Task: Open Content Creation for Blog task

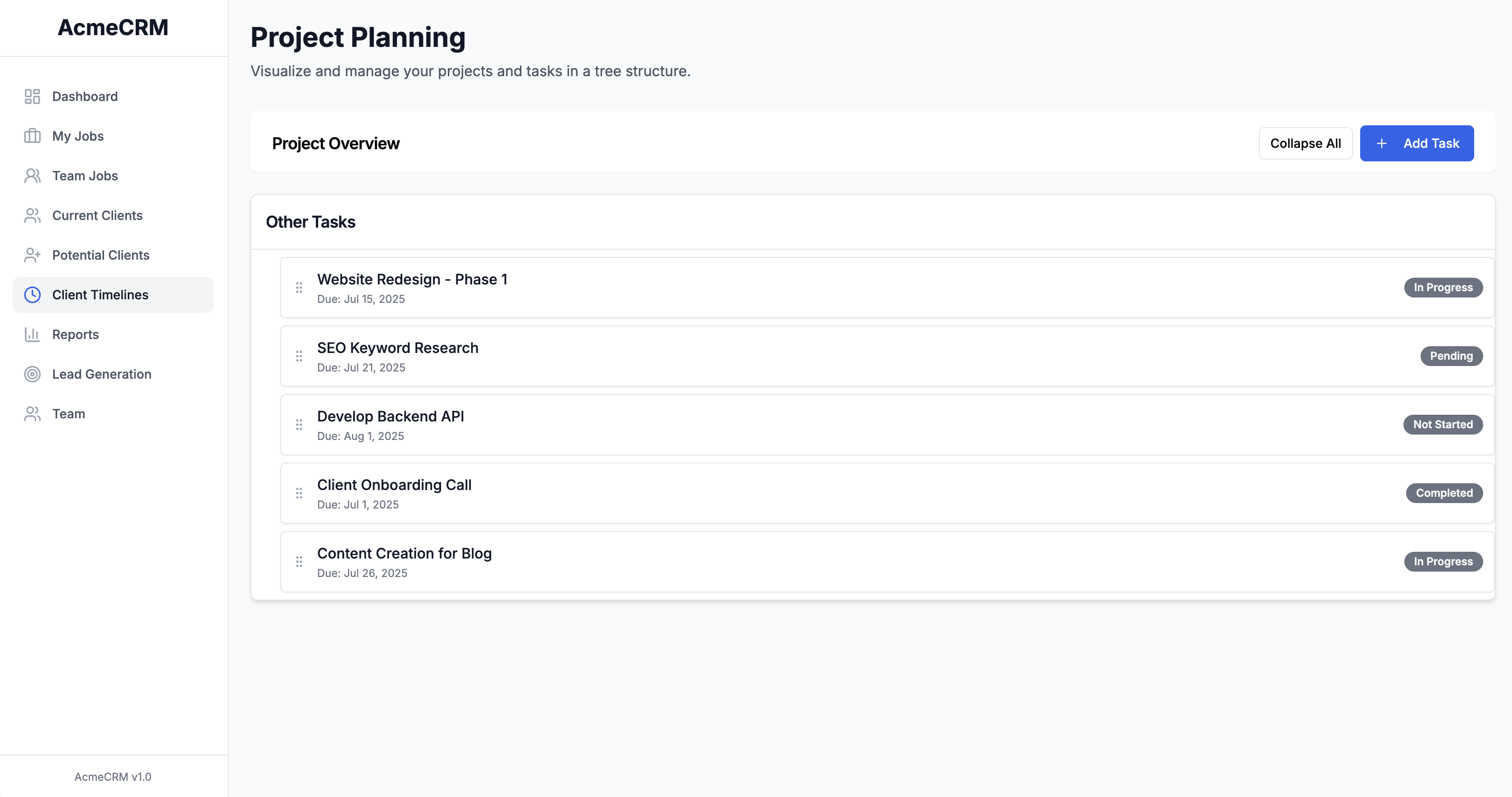Action: point(887,562)
